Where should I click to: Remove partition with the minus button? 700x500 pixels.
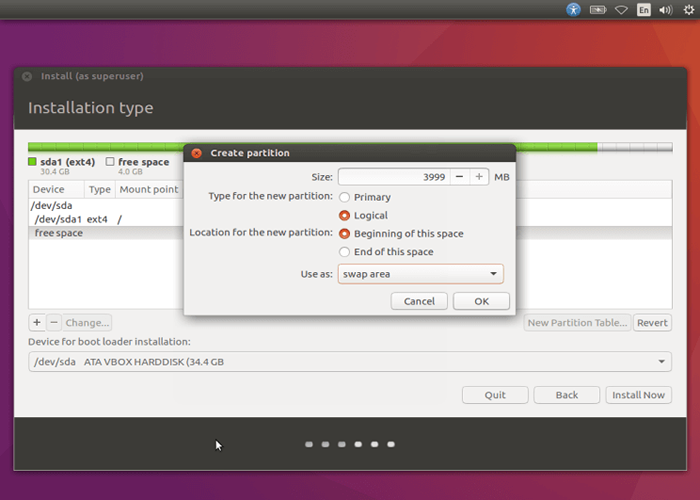pyautogui.click(x=54, y=322)
